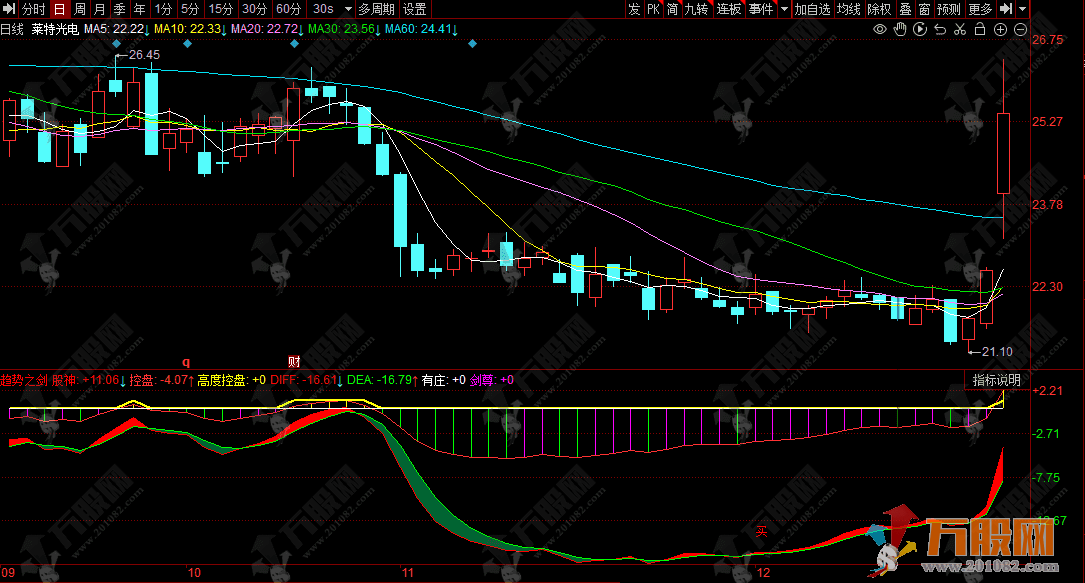1085x583 pixels.
Task: Toggle the 均线 moving average display
Action: [849, 9]
